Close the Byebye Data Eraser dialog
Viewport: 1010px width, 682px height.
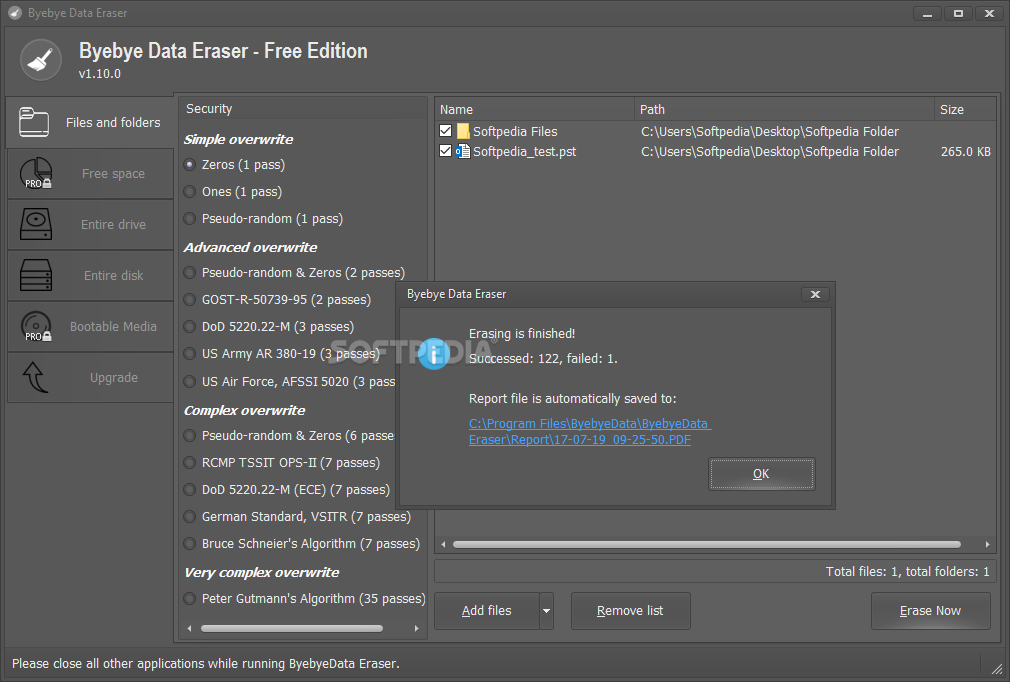click(x=815, y=294)
